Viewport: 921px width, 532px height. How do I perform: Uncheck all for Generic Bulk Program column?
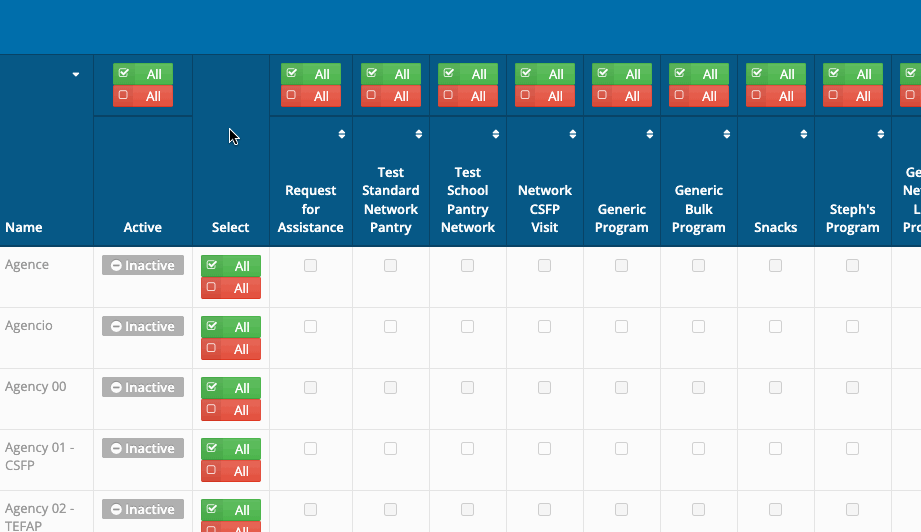coord(698,96)
